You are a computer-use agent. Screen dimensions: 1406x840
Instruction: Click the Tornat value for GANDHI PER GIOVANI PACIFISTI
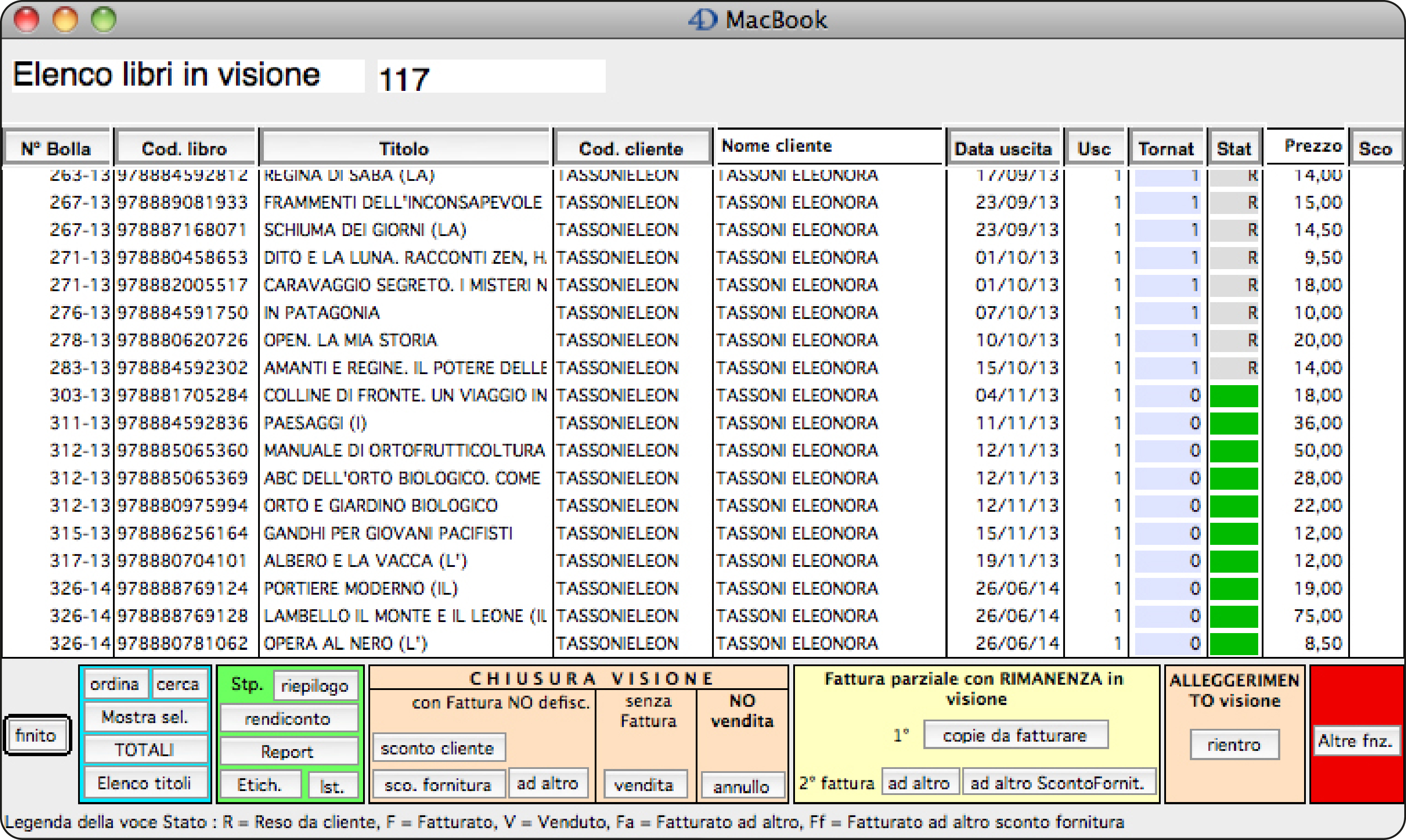1168,533
